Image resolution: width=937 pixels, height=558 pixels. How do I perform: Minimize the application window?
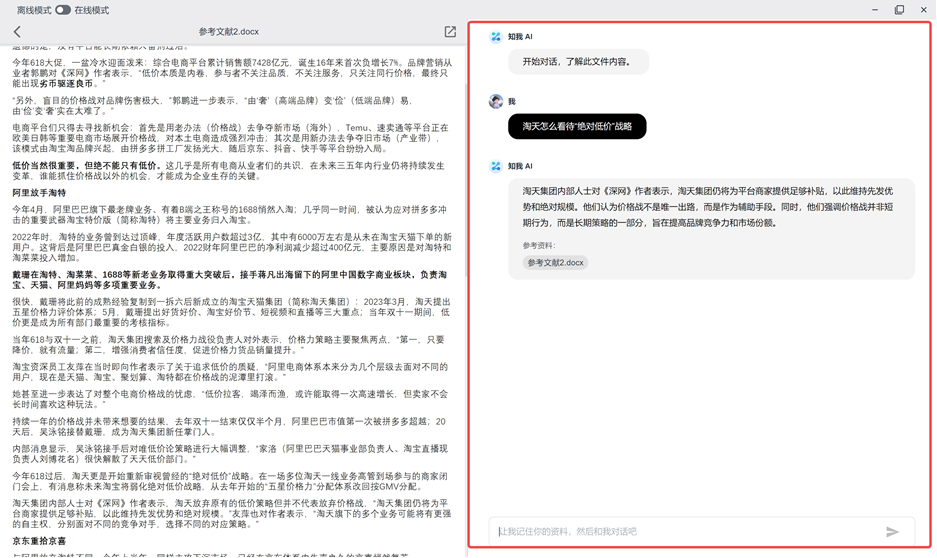875,10
